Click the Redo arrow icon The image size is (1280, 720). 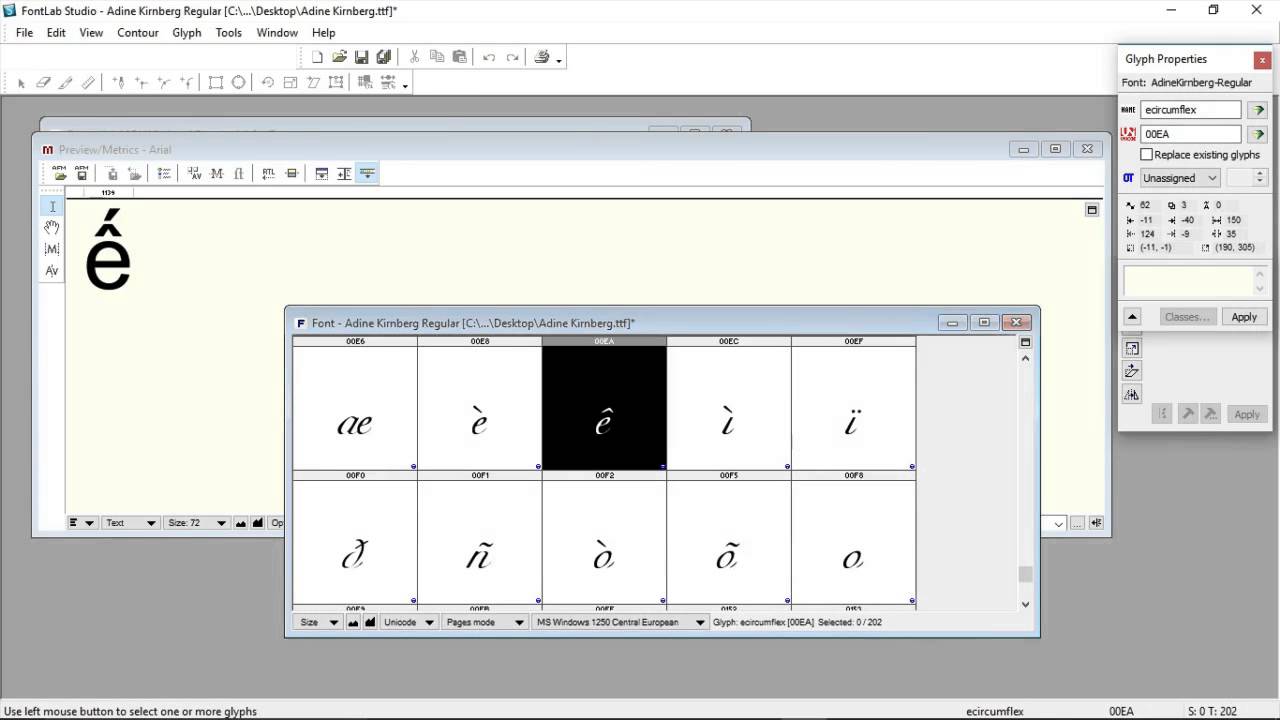coord(512,57)
